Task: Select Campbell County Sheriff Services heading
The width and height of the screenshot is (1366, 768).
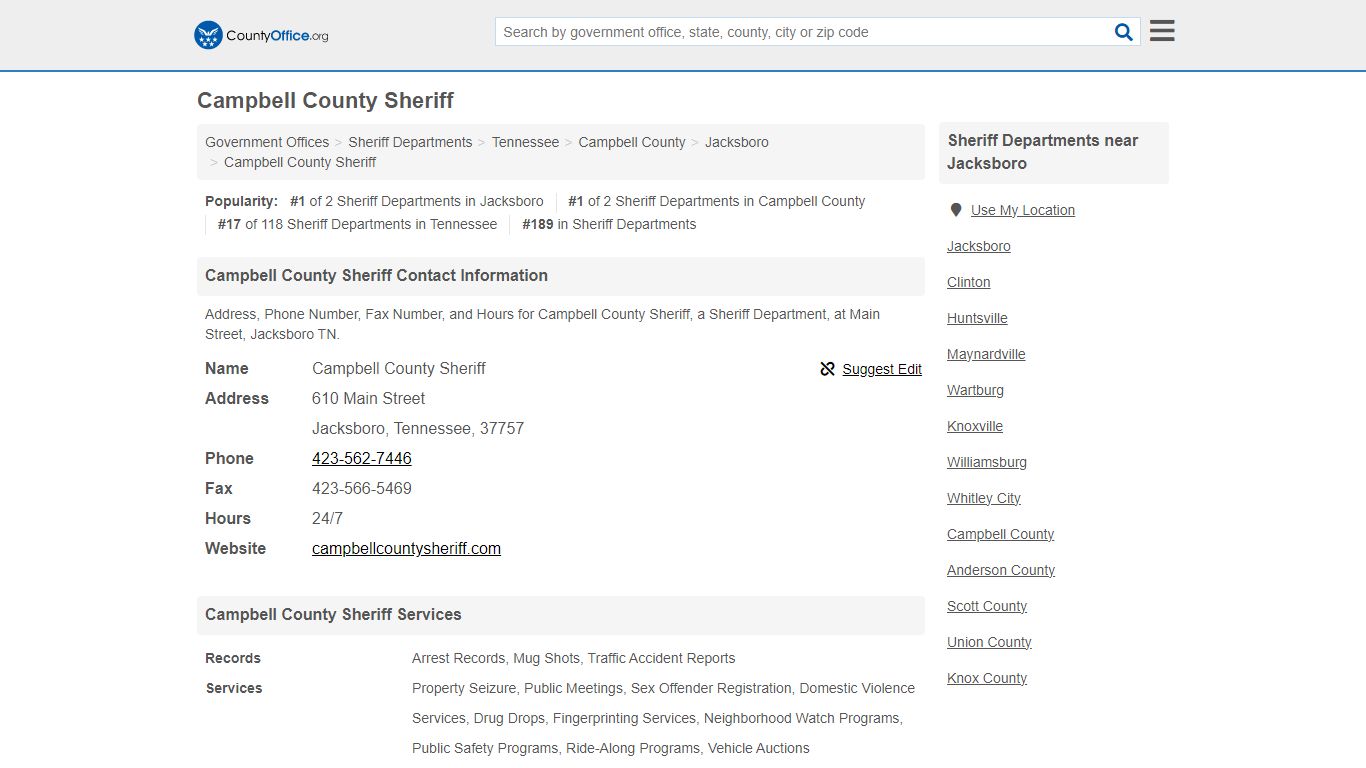Action: click(x=333, y=615)
